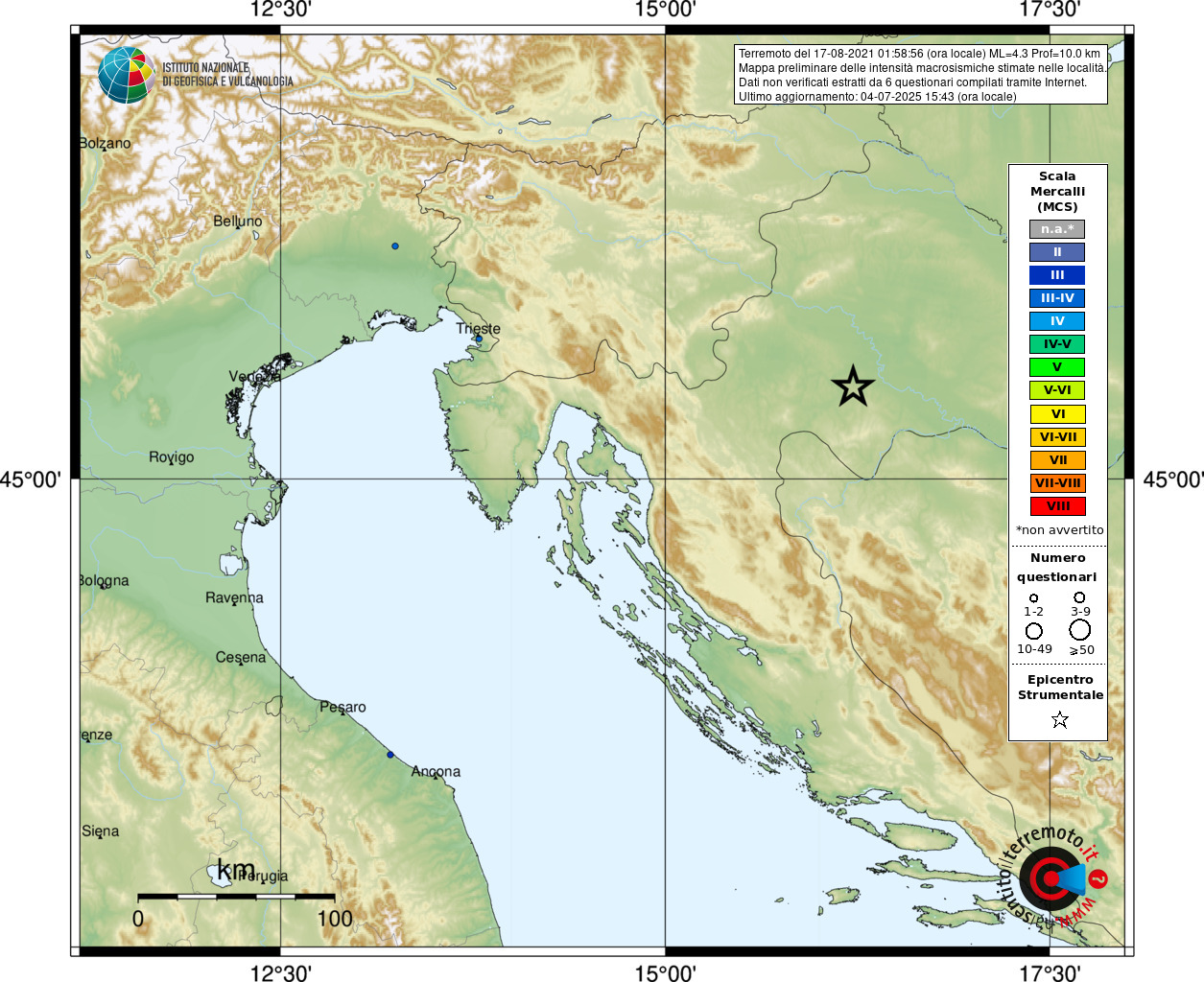Select the red VIII intensity swatch
This screenshot has height=982, width=1204.
(x=1057, y=506)
